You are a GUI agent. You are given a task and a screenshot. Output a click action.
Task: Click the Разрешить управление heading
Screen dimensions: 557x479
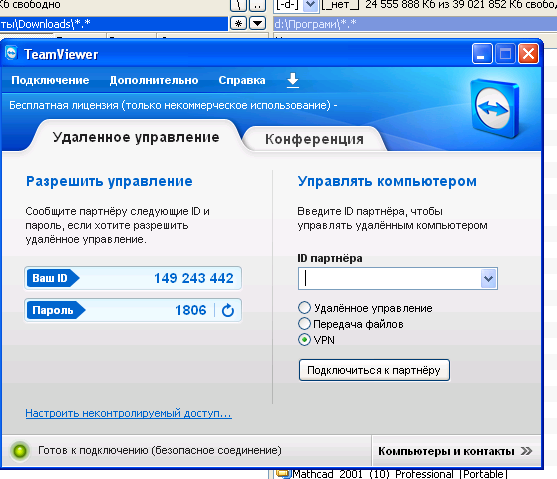click(109, 181)
